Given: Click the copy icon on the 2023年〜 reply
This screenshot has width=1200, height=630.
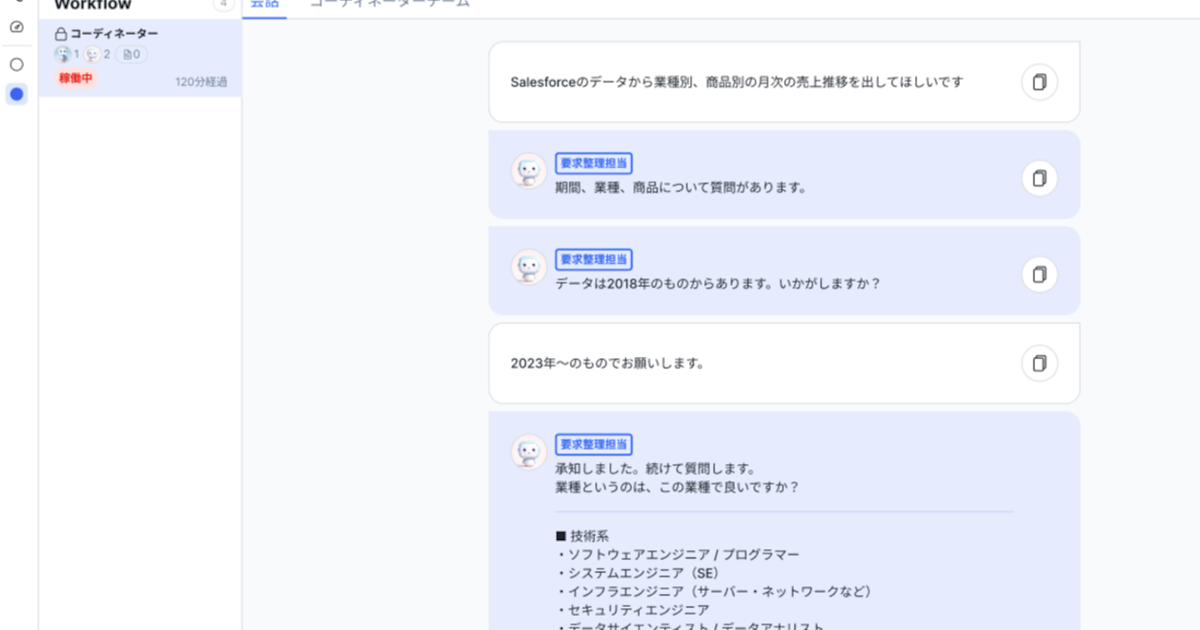Looking at the screenshot, I should (1039, 363).
